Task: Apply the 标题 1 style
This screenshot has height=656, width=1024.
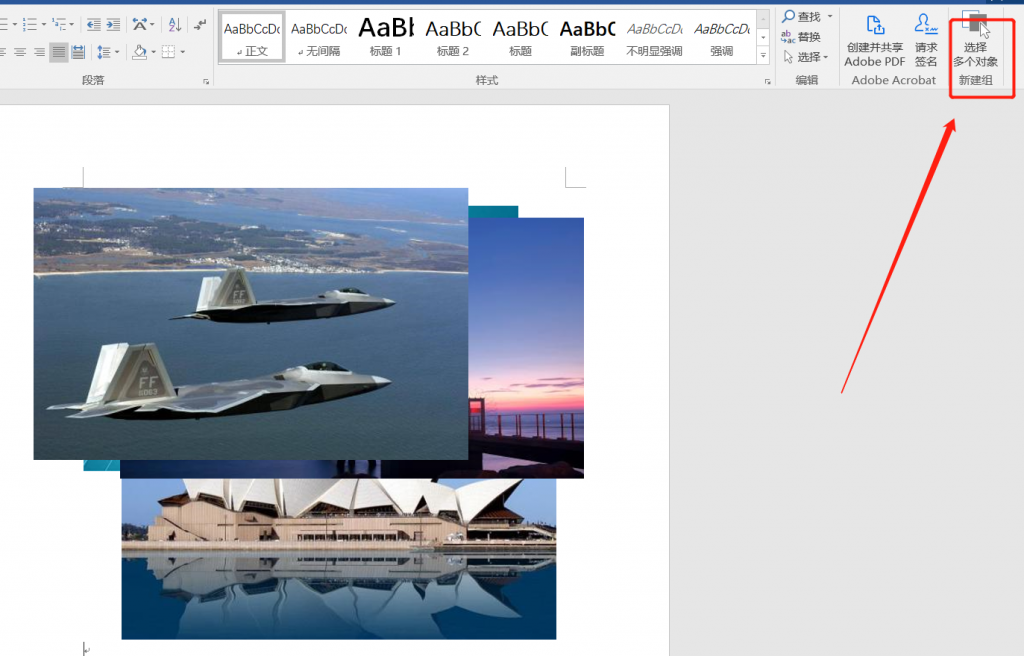Action: coord(386,37)
